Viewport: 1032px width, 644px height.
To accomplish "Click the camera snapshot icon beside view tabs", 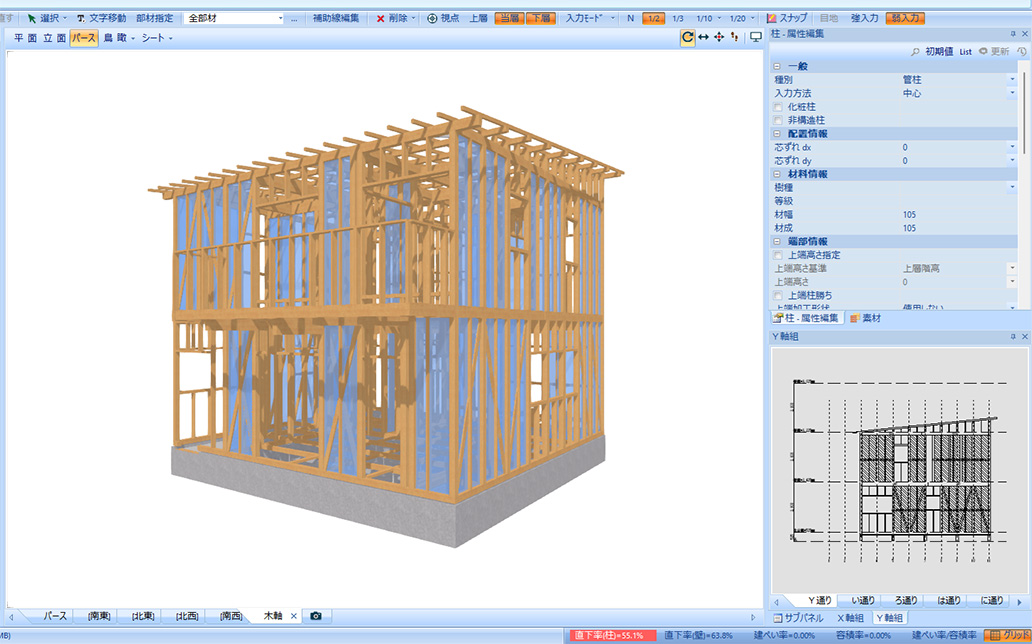I will click(x=316, y=616).
